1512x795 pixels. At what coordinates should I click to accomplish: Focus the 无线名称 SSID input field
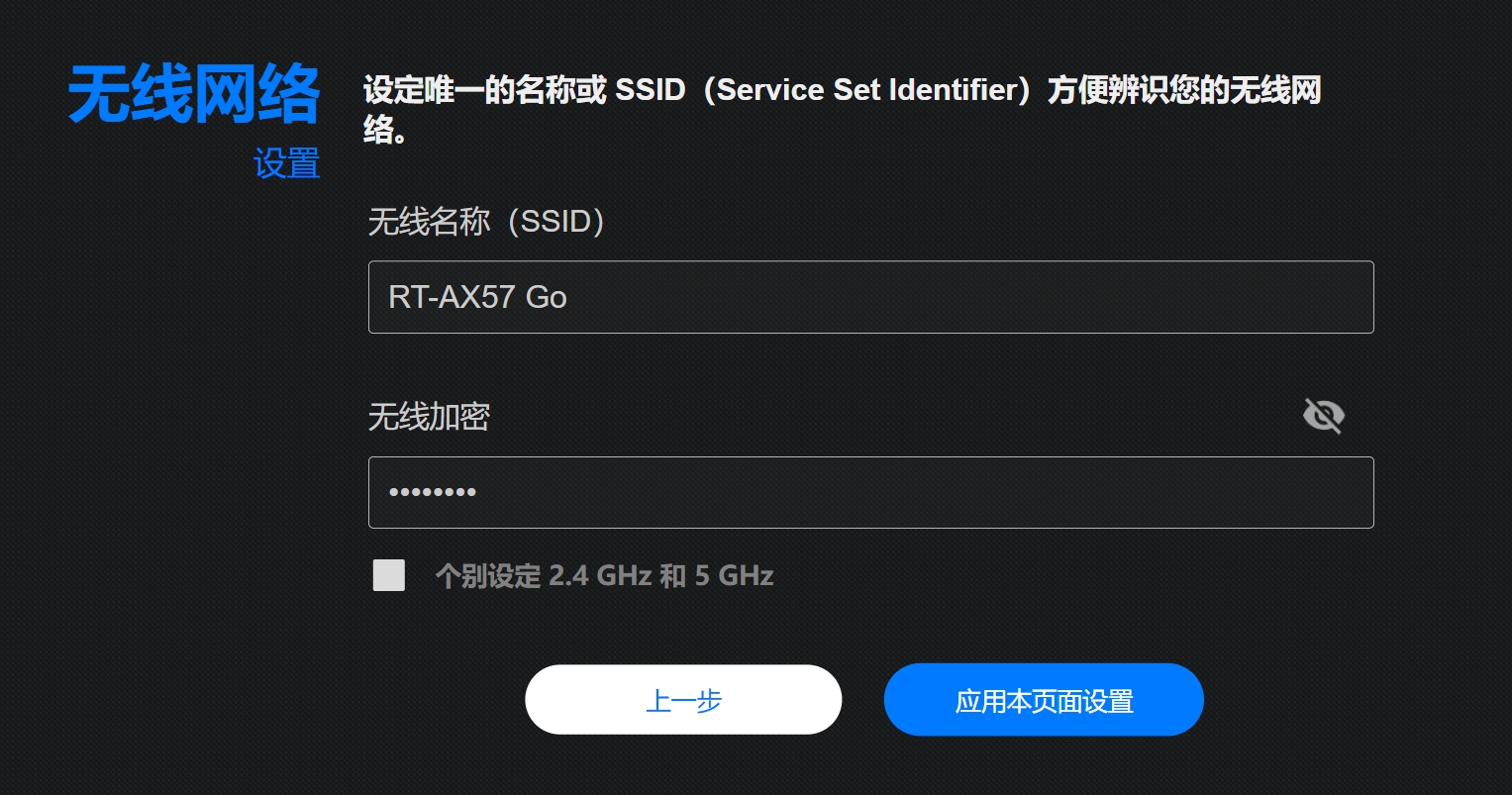click(871, 297)
